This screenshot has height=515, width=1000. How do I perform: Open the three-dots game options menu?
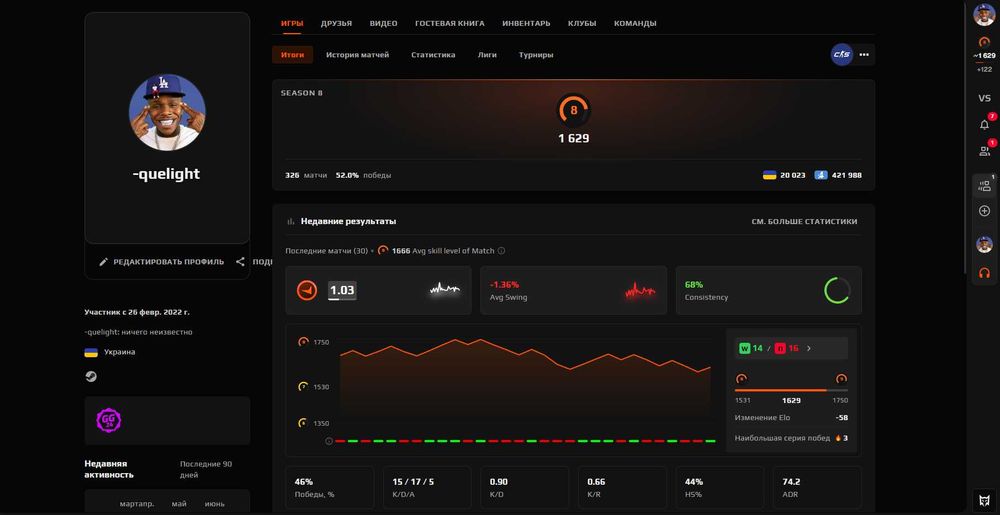point(864,54)
